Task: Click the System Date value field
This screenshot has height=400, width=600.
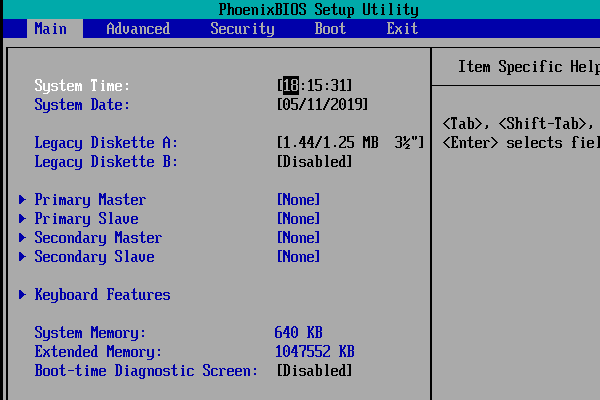Action: pyautogui.click(x=322, y=104)
